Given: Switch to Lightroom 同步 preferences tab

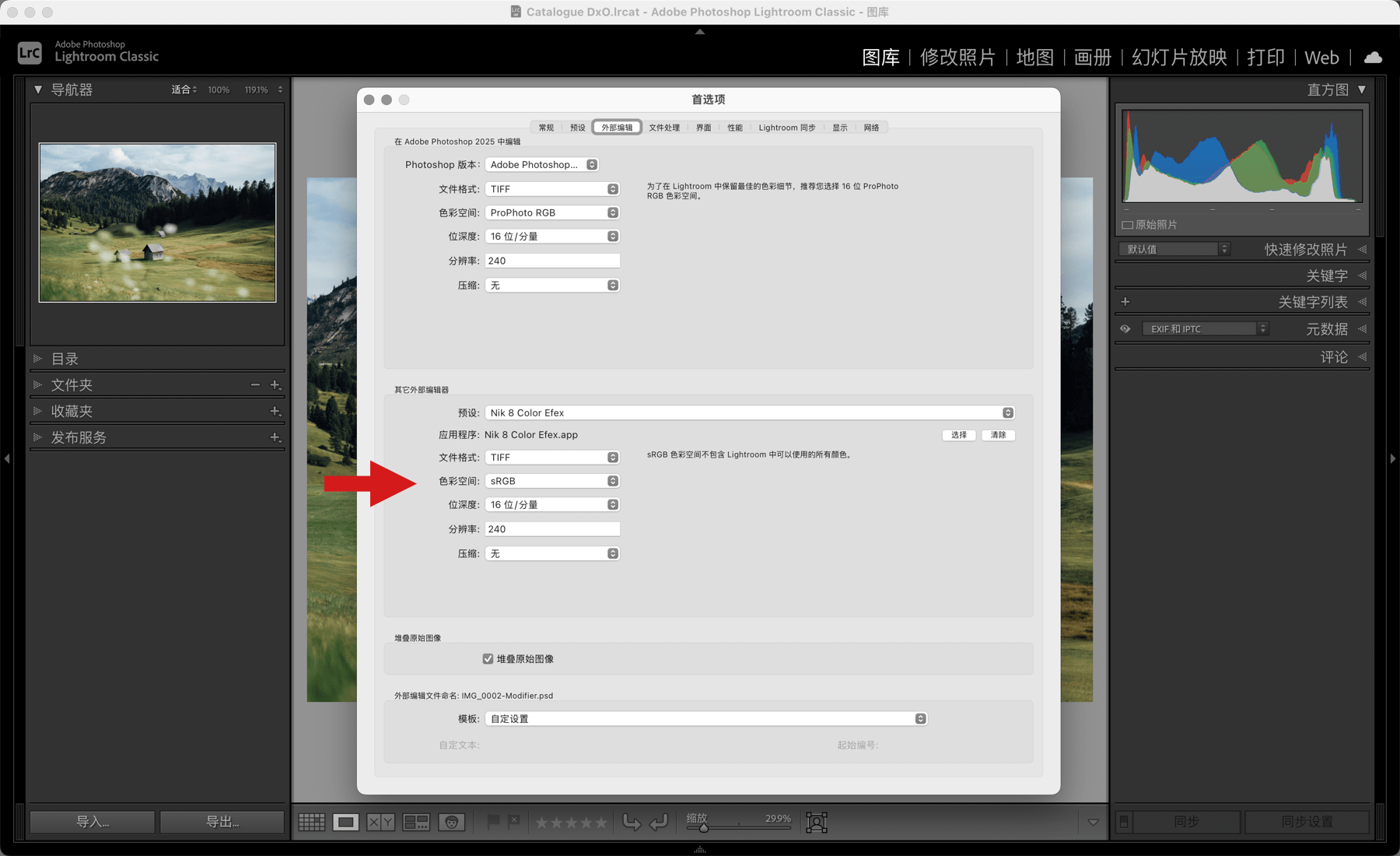Looking at the screenshot, I should click(787, 128).
